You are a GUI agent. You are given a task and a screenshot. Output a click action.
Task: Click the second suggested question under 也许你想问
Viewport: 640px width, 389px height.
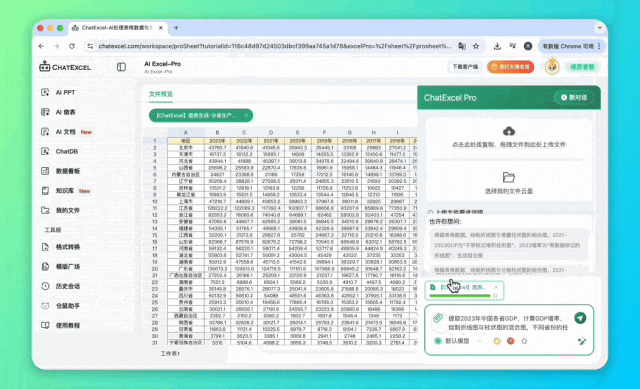coord(509,270)
